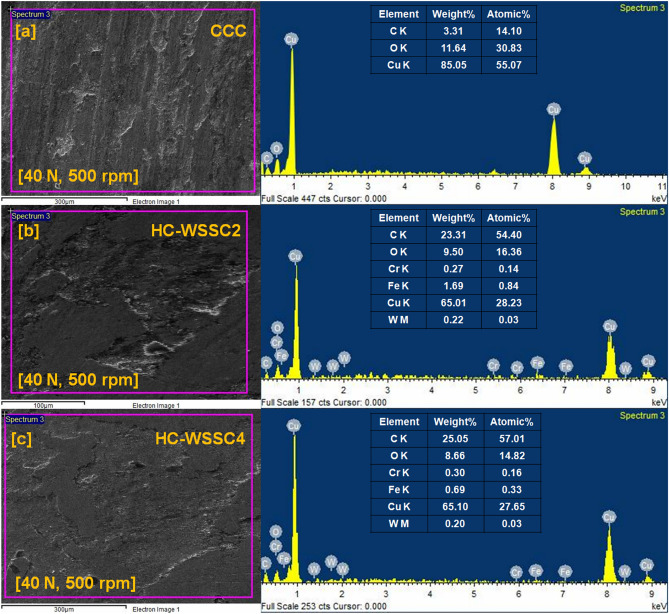Click the tallest Cu peak label in CCC spectrum
Image resolution: width=669 pixels, height=614 pixels.
pos(291,40)
